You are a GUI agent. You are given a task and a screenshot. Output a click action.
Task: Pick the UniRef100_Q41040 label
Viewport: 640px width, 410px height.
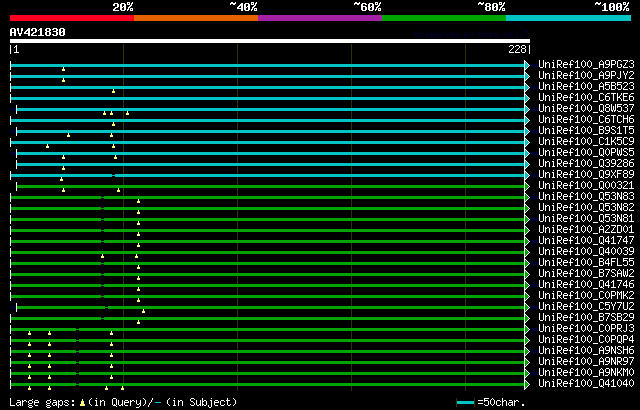click(586, 384)
